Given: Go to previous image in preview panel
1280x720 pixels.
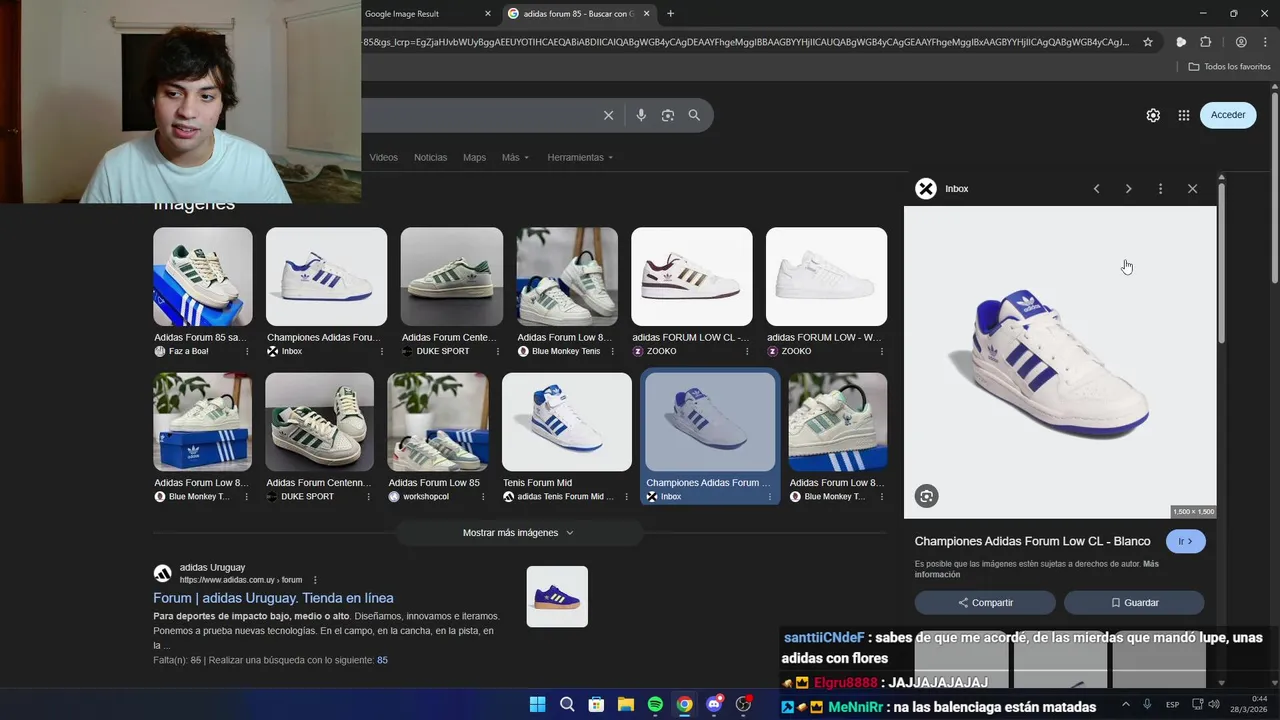Looking at the screenshot, I should (x=1096, y=189).
